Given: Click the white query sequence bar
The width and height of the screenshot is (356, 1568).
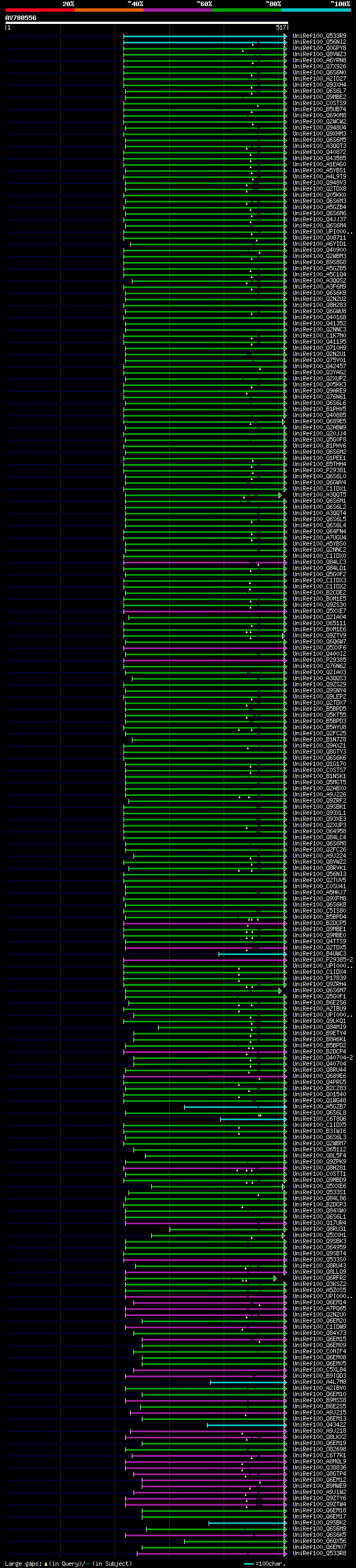Looking at the screenshot, I should click(146, 23).
